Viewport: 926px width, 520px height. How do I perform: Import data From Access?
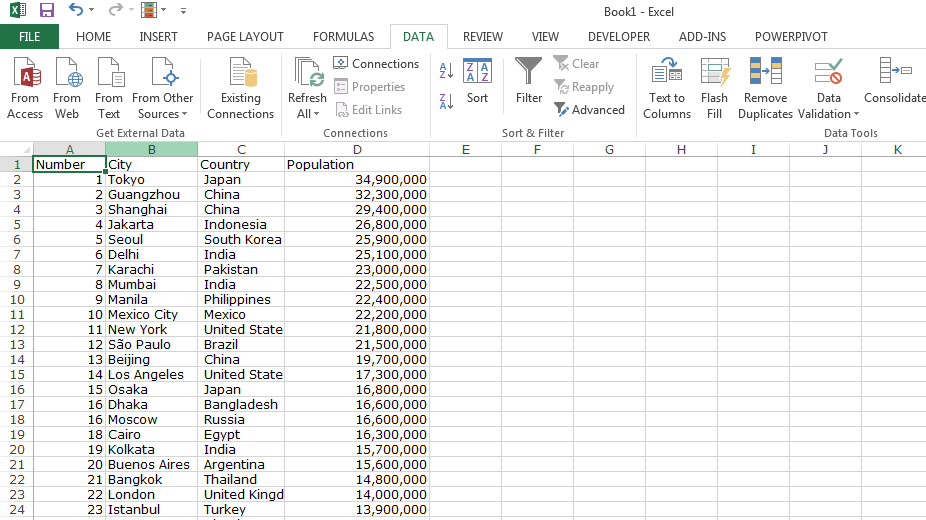(25, 89)
